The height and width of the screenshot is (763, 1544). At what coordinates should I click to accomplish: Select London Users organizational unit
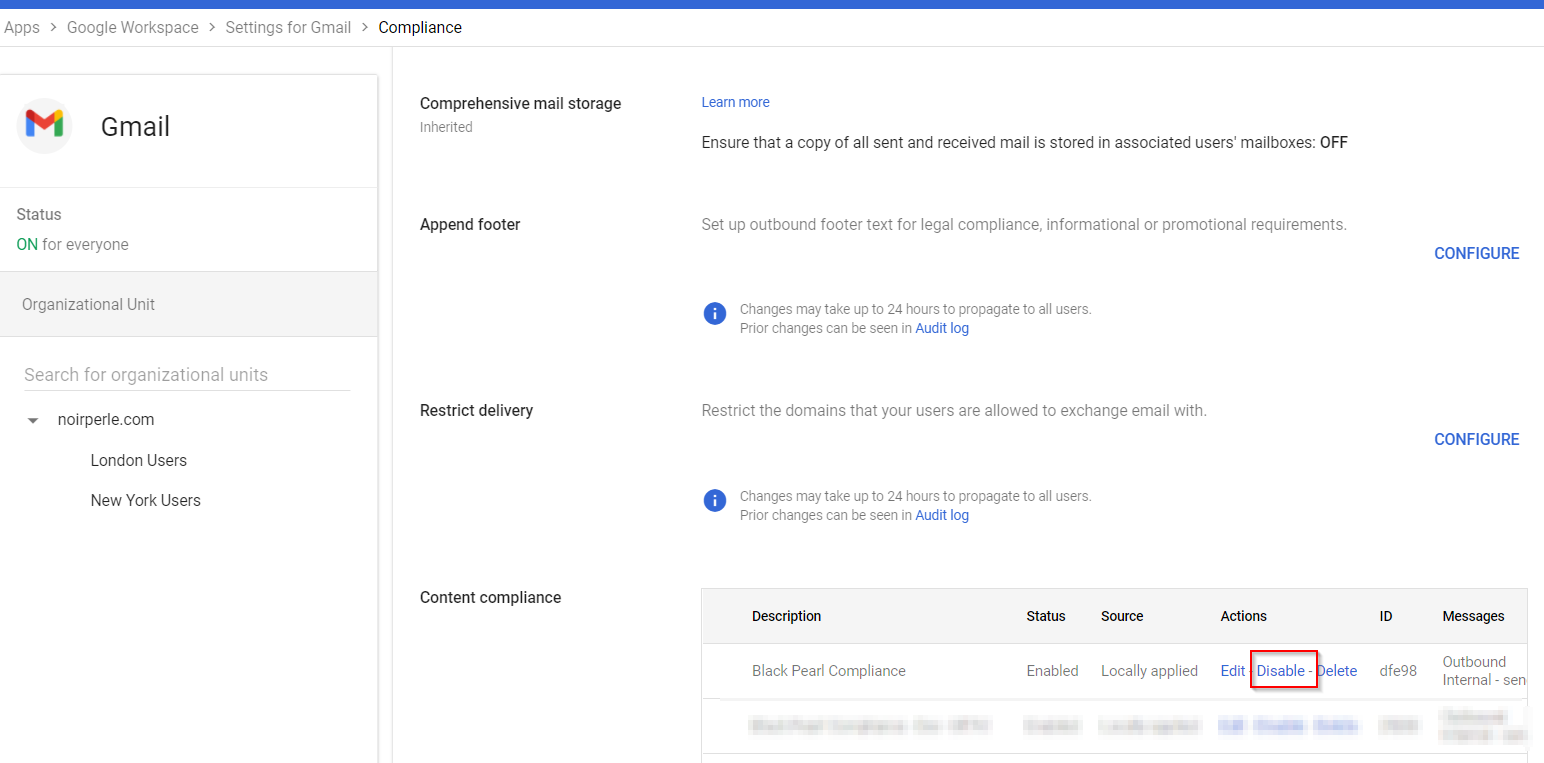[x=138, y=460]
